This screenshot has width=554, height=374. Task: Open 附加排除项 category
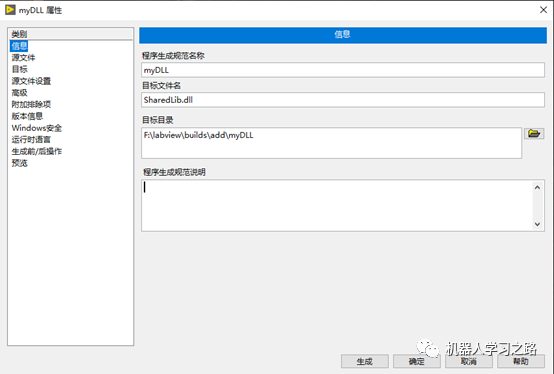click(31, 104)
